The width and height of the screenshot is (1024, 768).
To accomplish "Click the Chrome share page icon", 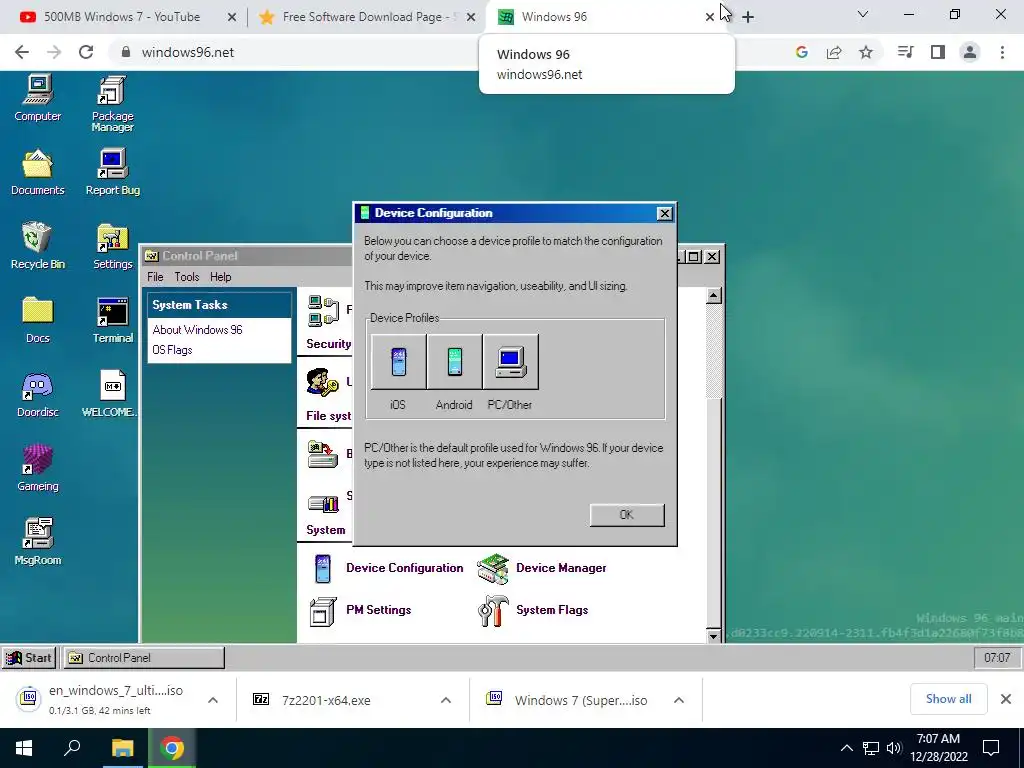I will click(834, 52).
